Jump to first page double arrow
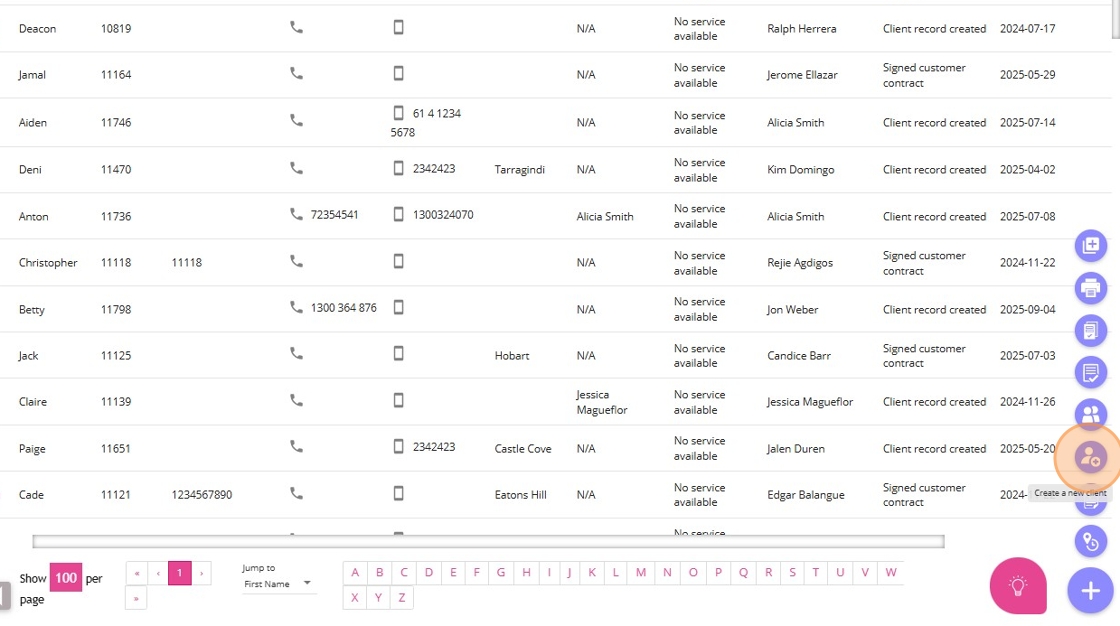Screen dimensions: 1120x626 tap(137, 574)
